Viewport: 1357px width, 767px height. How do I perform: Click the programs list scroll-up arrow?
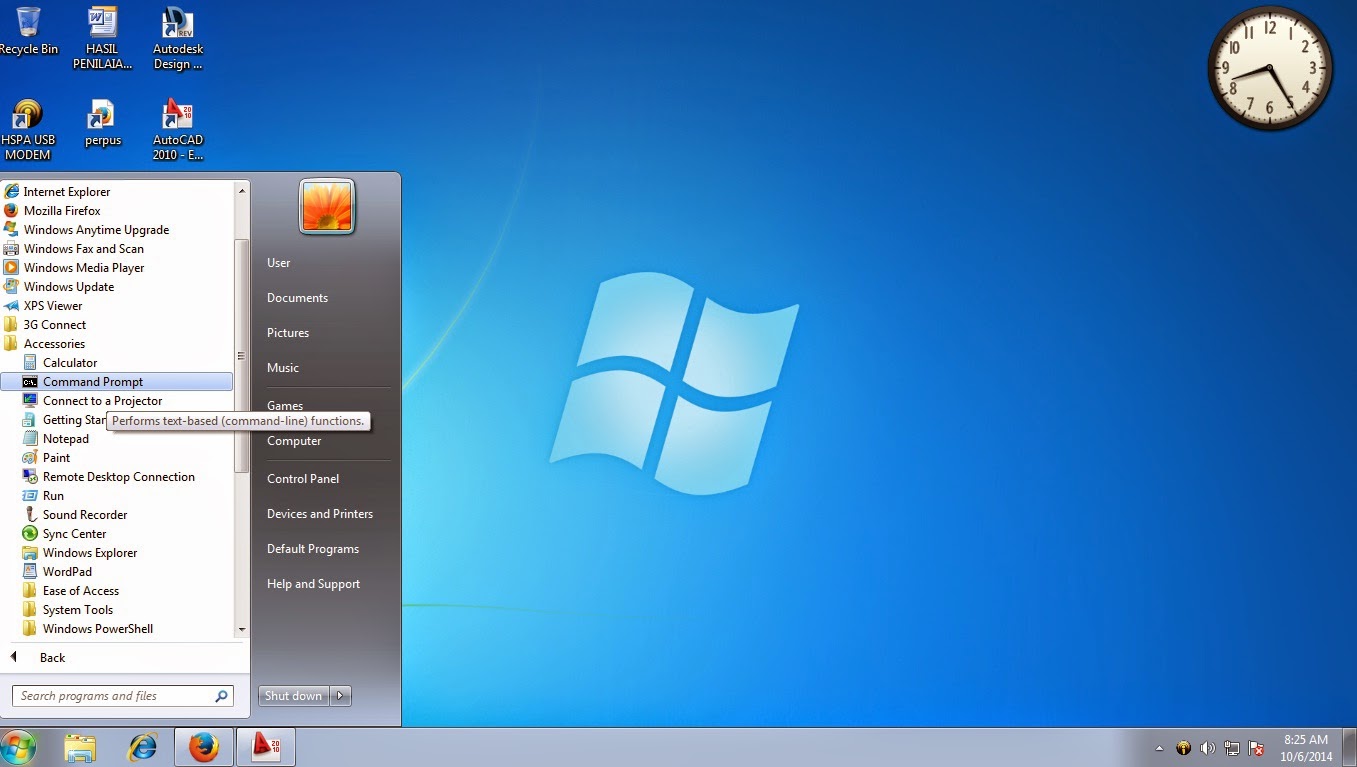[x=241, y=190]
